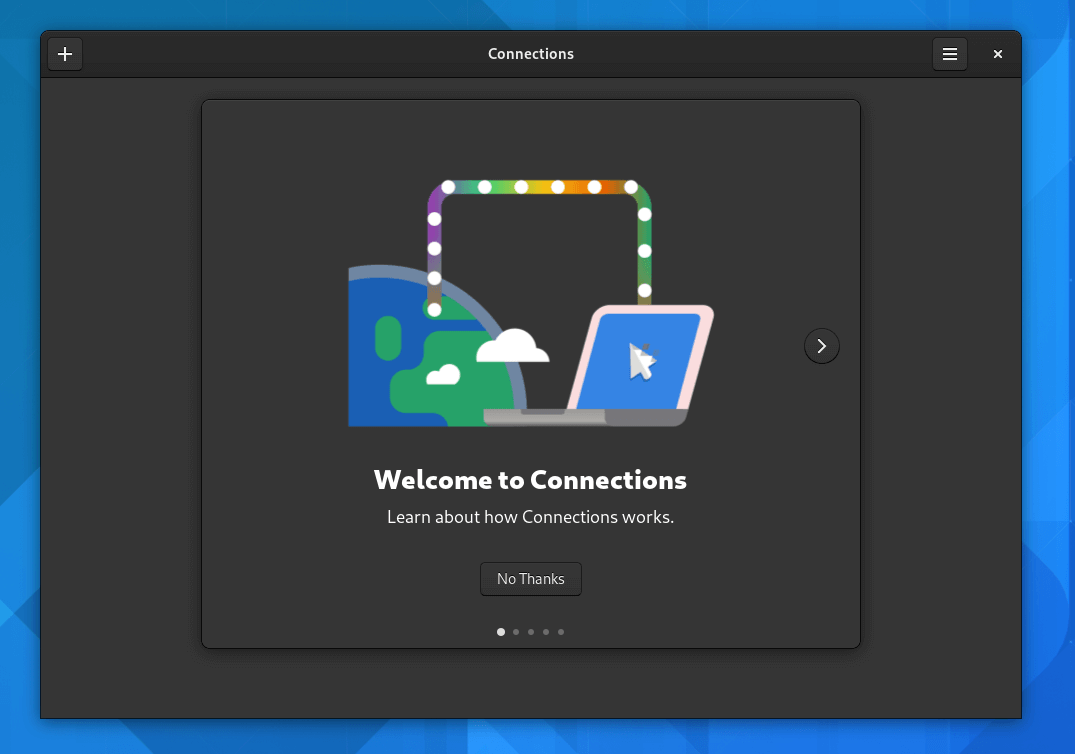Expand the app menu from the title bar
Viewport: 1075px width, 754px height.
(949, 54)
